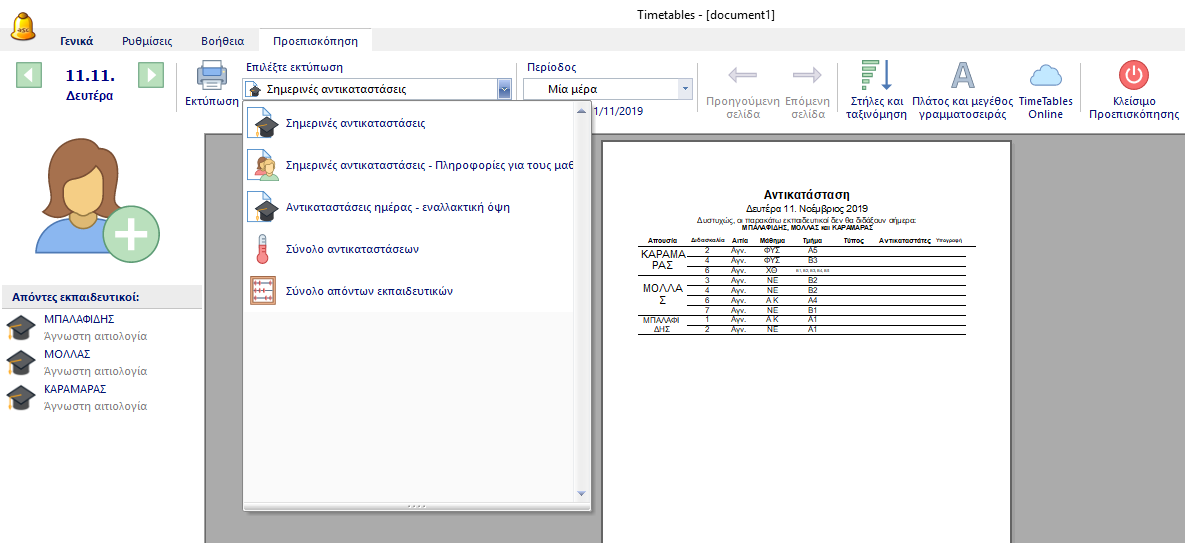Viewport: 1185px width, 543px height.
Task: Click the Εκτύπωση printer icon
Action: pos(212,75)
